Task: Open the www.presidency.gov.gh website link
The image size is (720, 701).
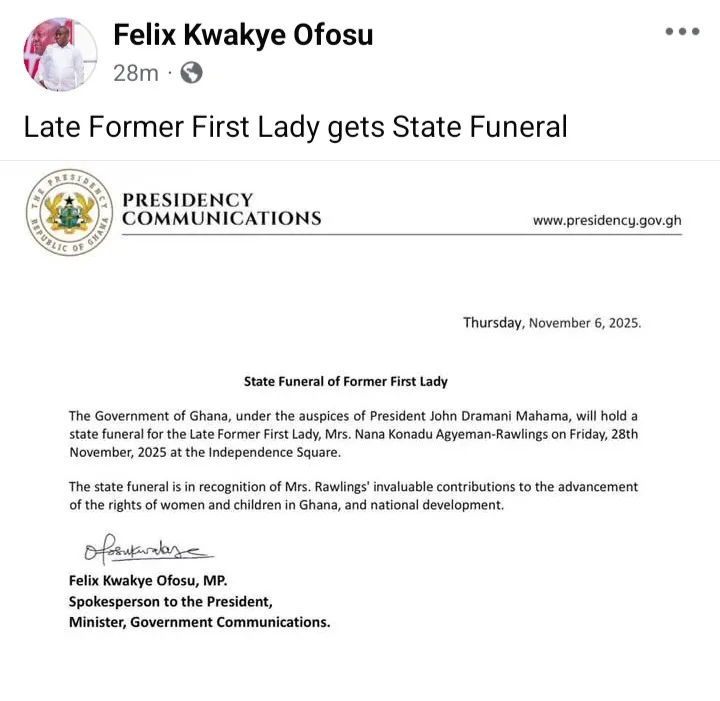Action: point(607,220)
